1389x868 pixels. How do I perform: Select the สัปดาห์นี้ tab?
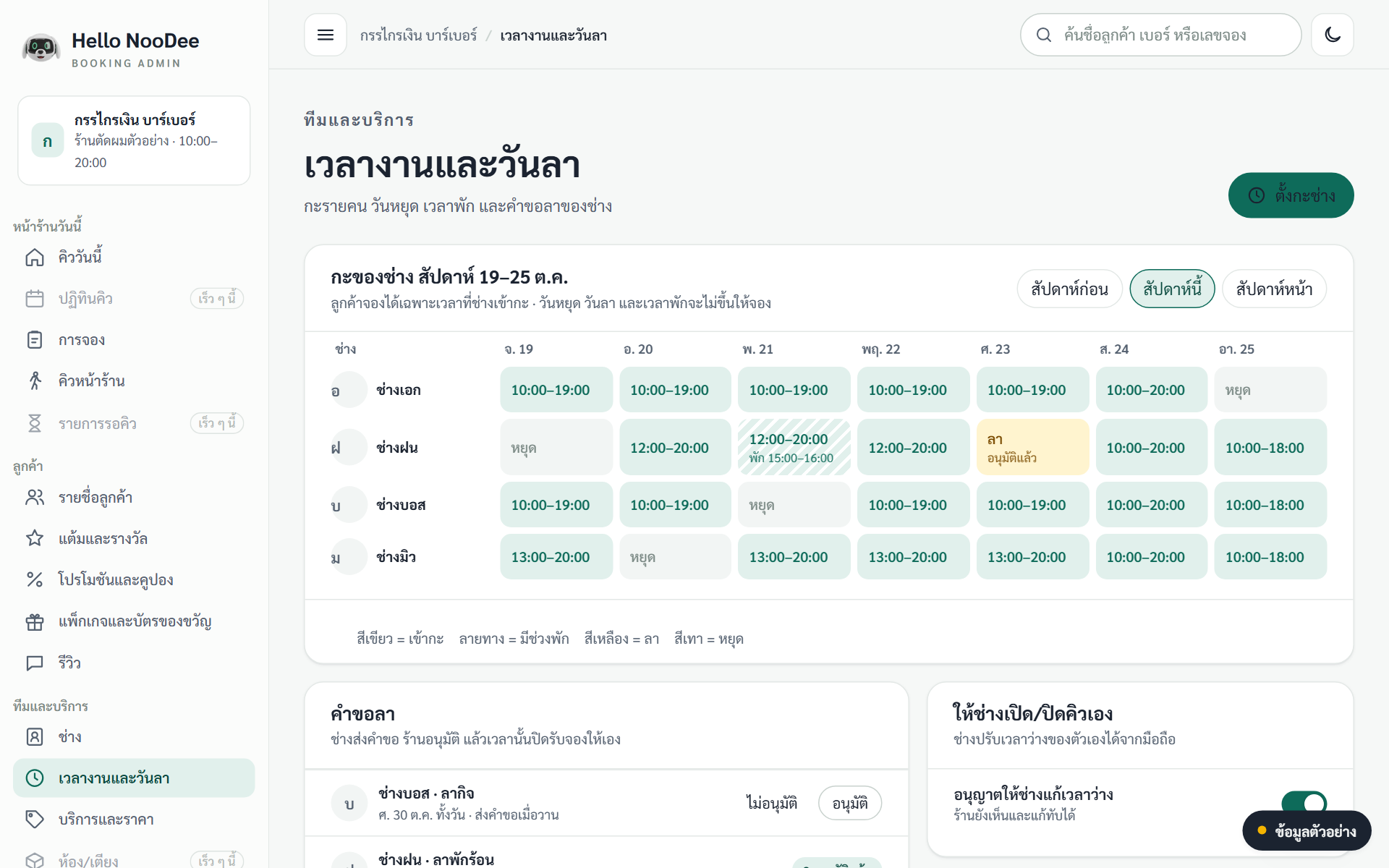[x=1172, y=289]
